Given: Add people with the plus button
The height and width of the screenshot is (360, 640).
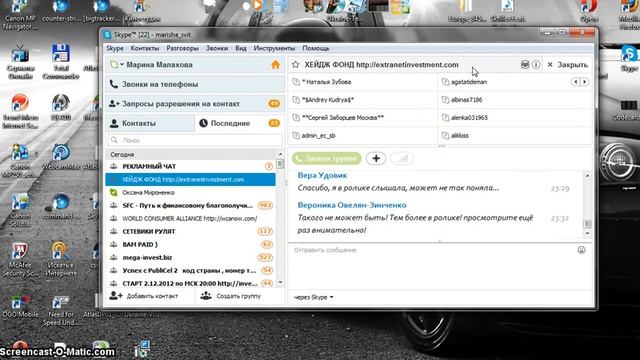Looking at the screenshot, I should 376,158.
